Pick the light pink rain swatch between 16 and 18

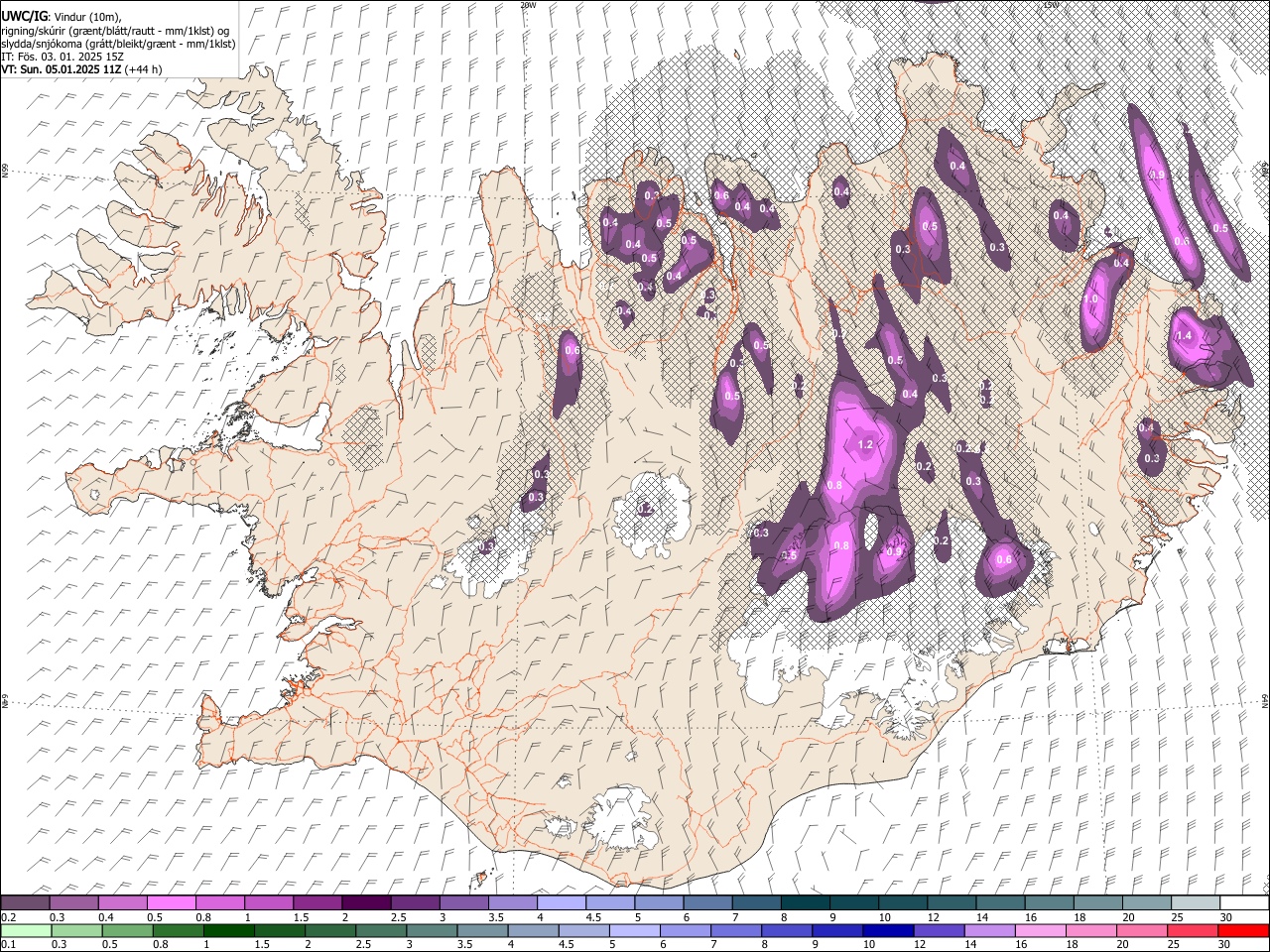pos(1041,930)
